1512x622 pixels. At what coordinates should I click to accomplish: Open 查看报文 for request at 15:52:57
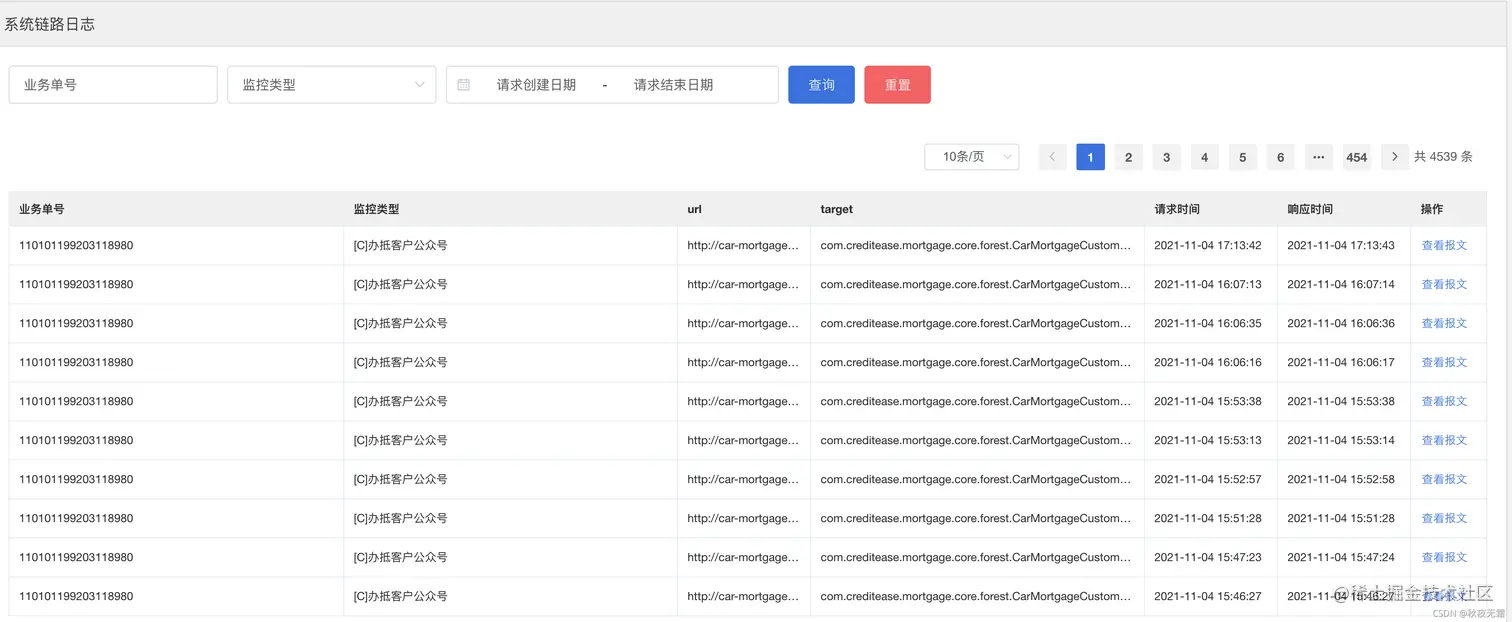click(1444, 479)
